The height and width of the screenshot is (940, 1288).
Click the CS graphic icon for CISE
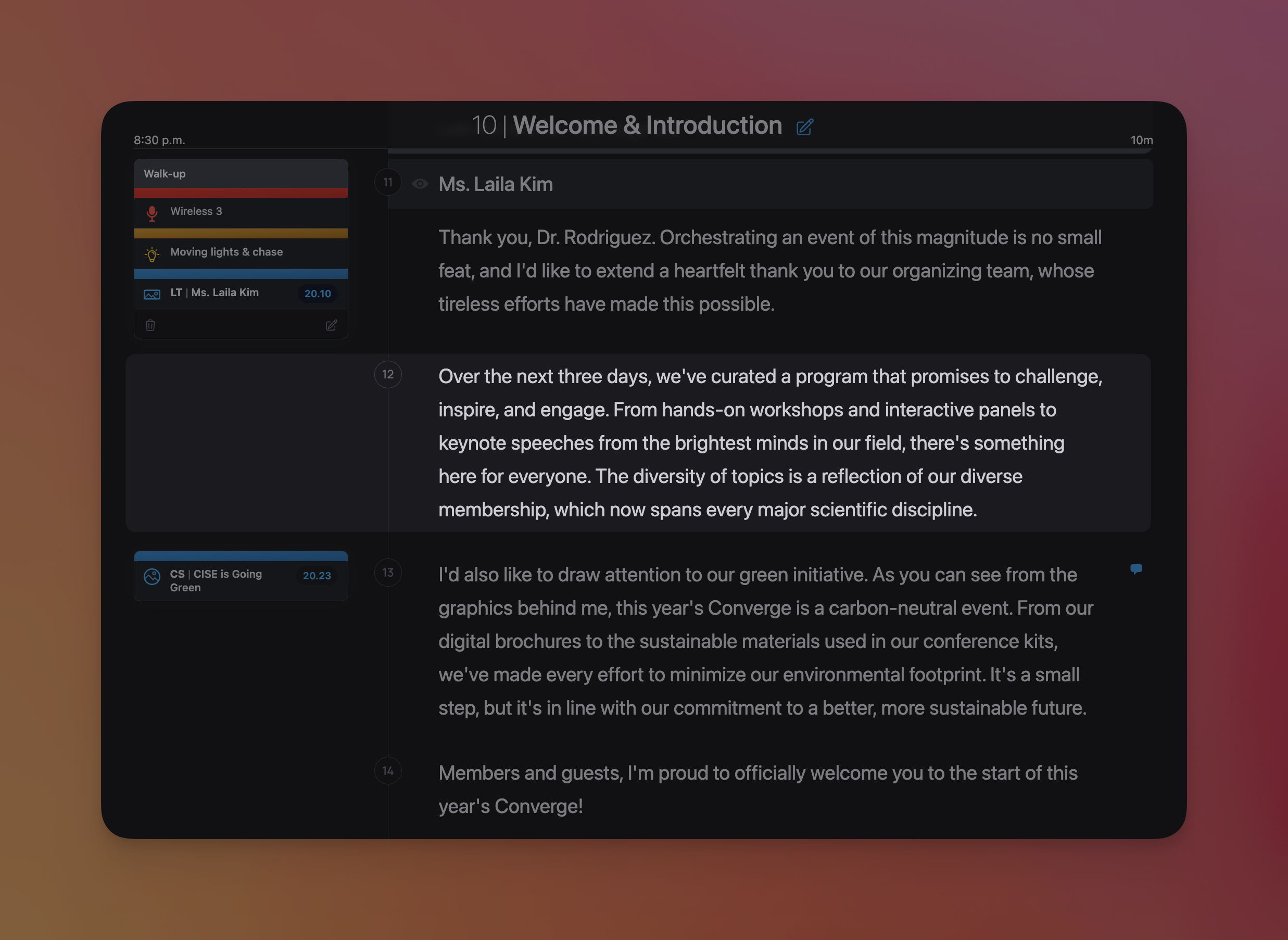[x=152, y=576]
